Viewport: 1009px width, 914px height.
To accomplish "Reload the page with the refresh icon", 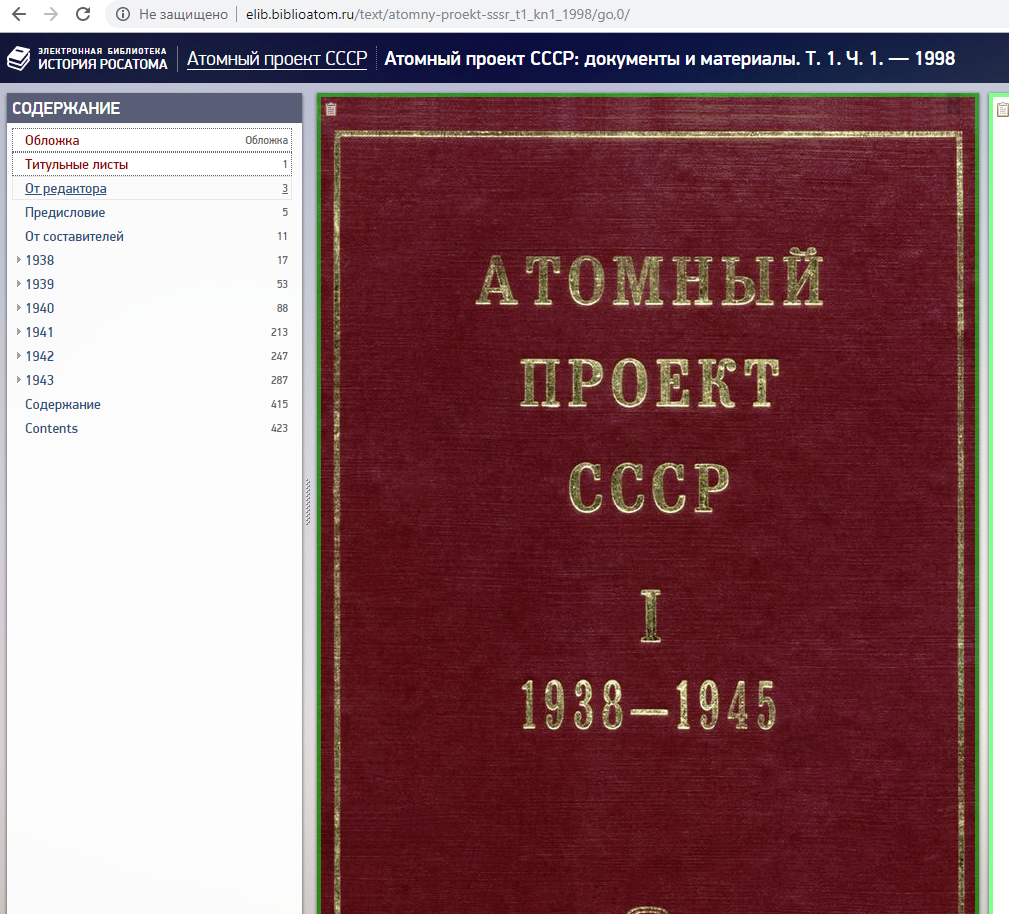I will coord(83,14).
